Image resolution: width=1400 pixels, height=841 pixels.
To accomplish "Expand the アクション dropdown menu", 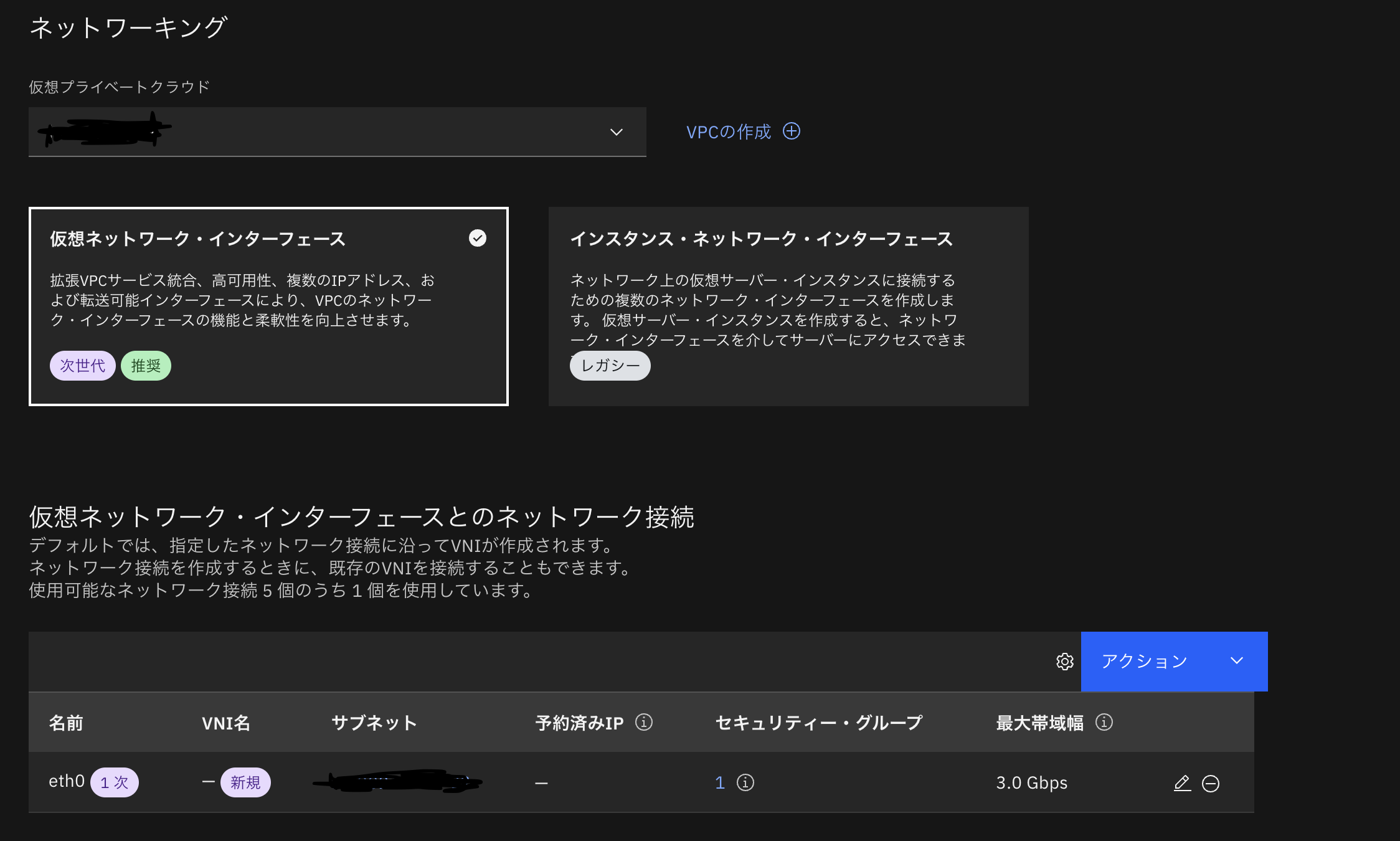I will point(1173,662).
